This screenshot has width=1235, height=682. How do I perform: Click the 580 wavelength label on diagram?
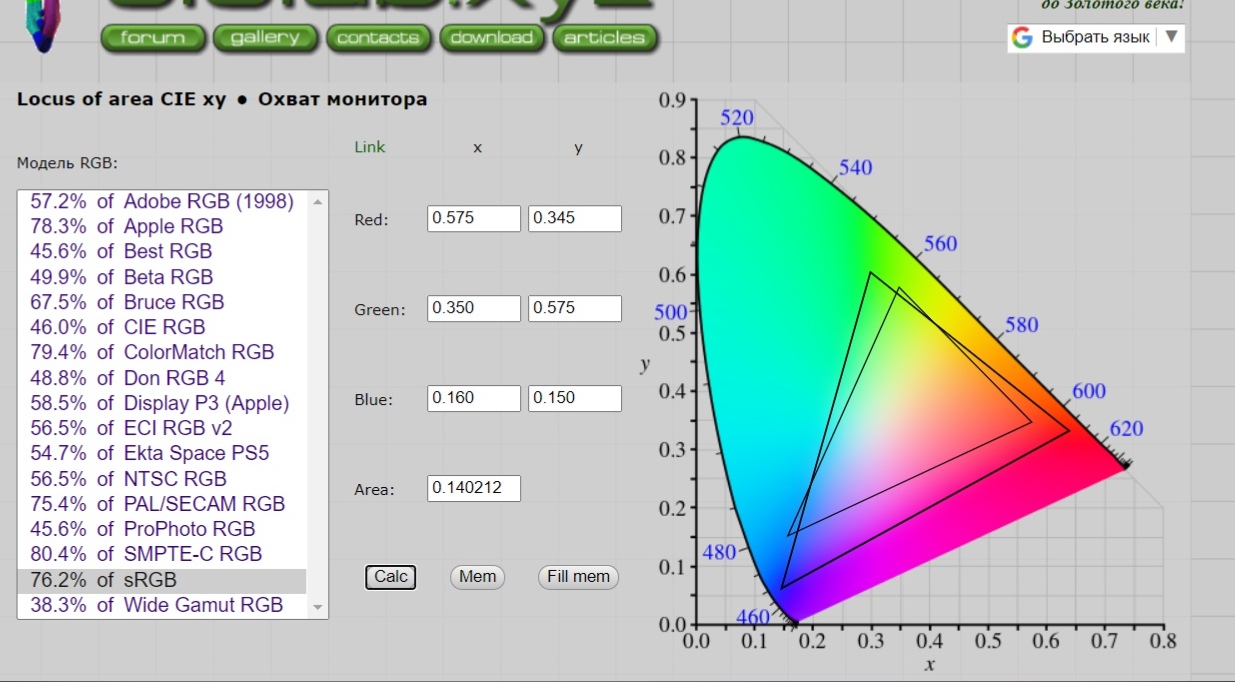pyautogui.click(x=1022, y=325)
